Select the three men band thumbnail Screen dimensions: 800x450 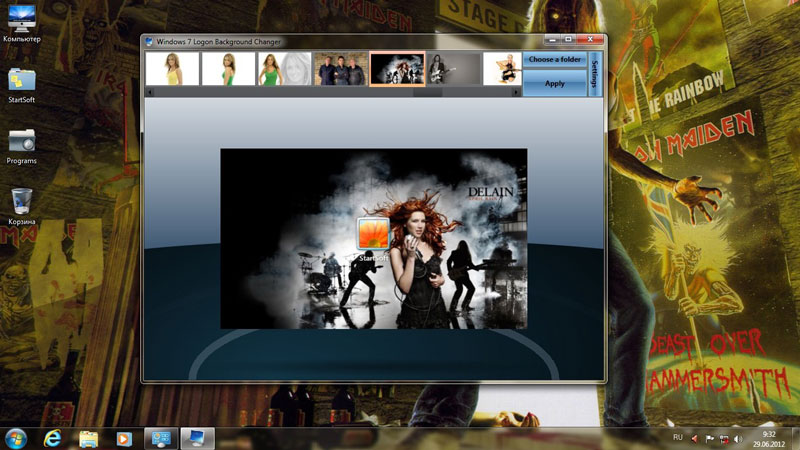(x=341, y=69)
